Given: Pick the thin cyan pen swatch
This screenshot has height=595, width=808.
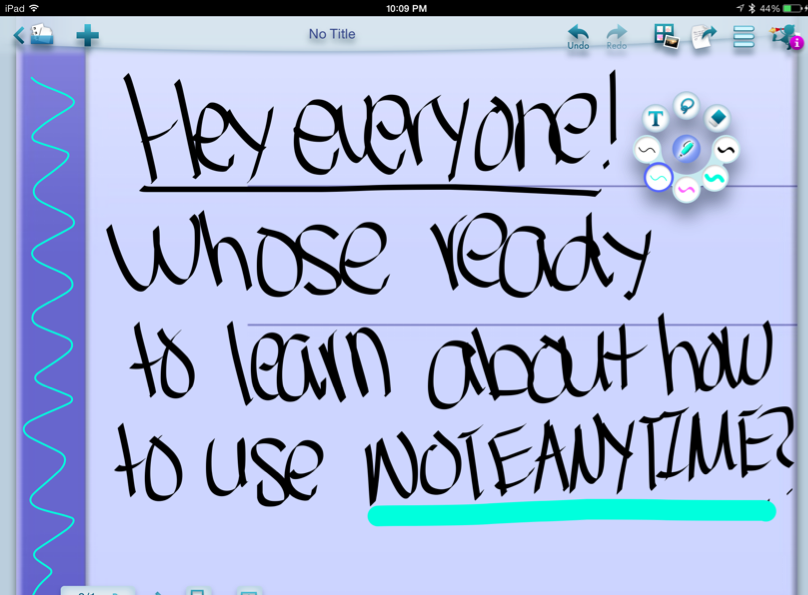Looking at the screenshot, I should point(657,178).
